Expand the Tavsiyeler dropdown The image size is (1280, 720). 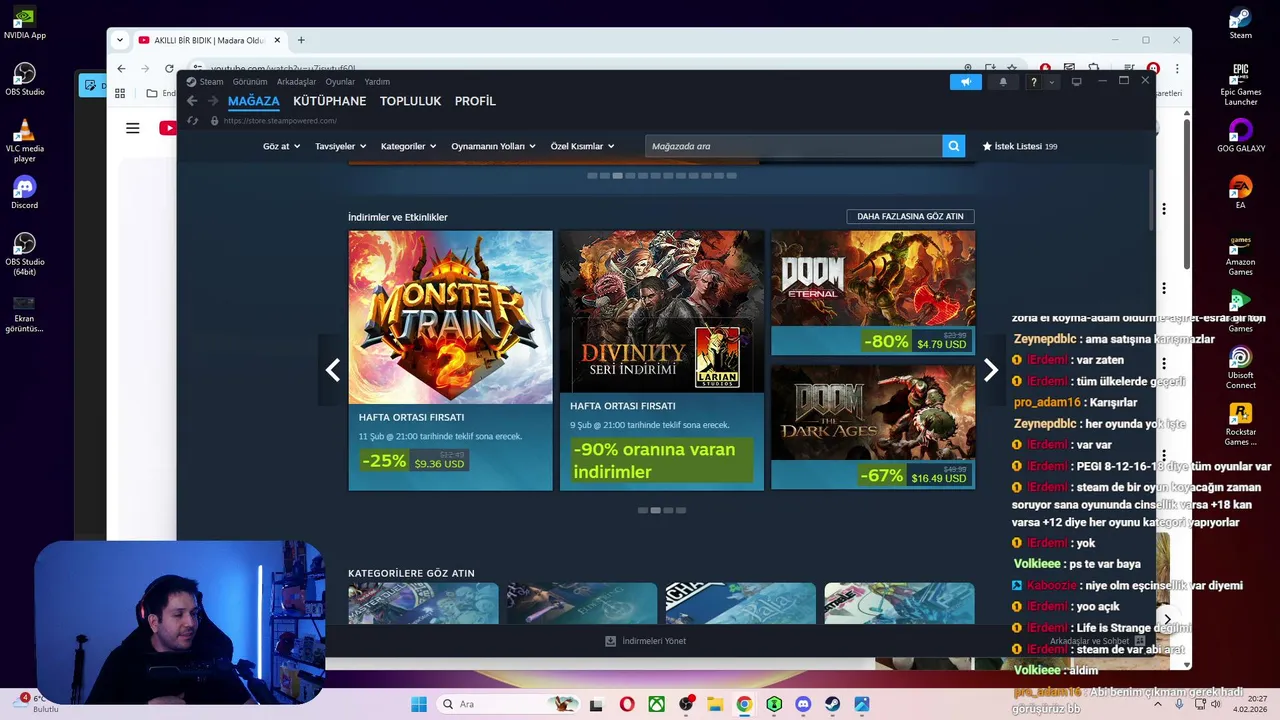point(340,146)
